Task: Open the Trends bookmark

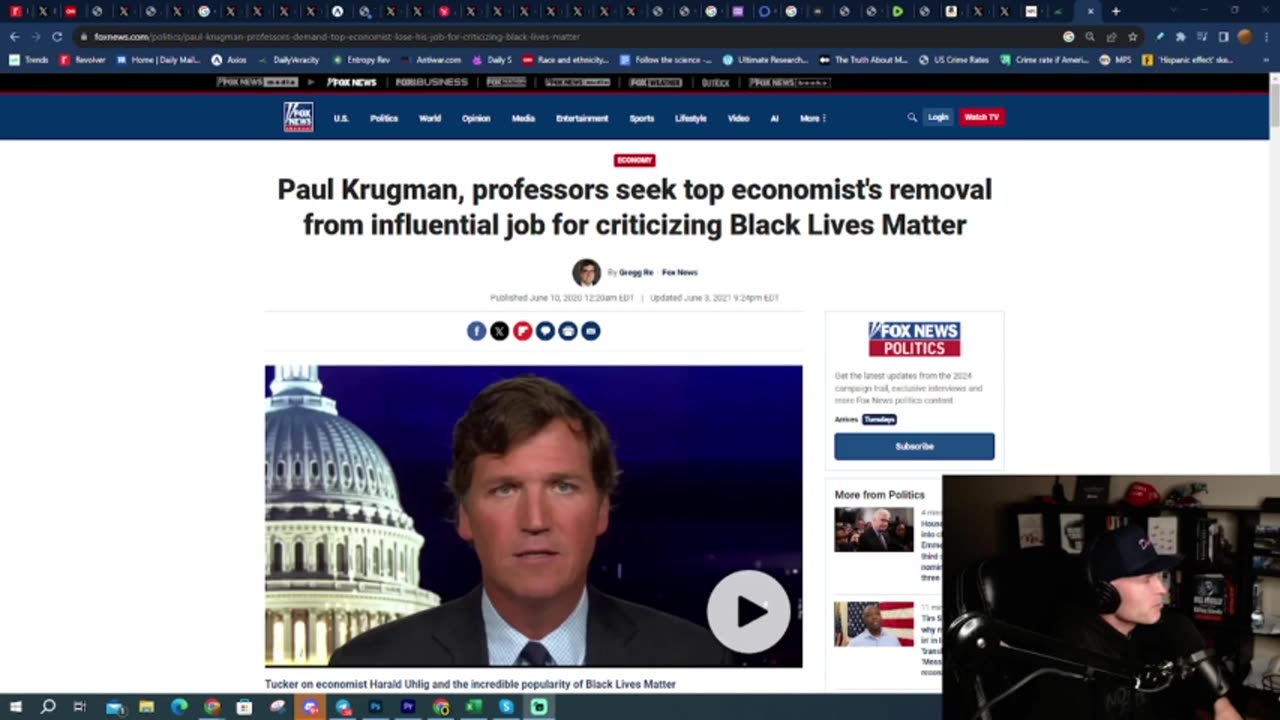Action: coord(28,60)
